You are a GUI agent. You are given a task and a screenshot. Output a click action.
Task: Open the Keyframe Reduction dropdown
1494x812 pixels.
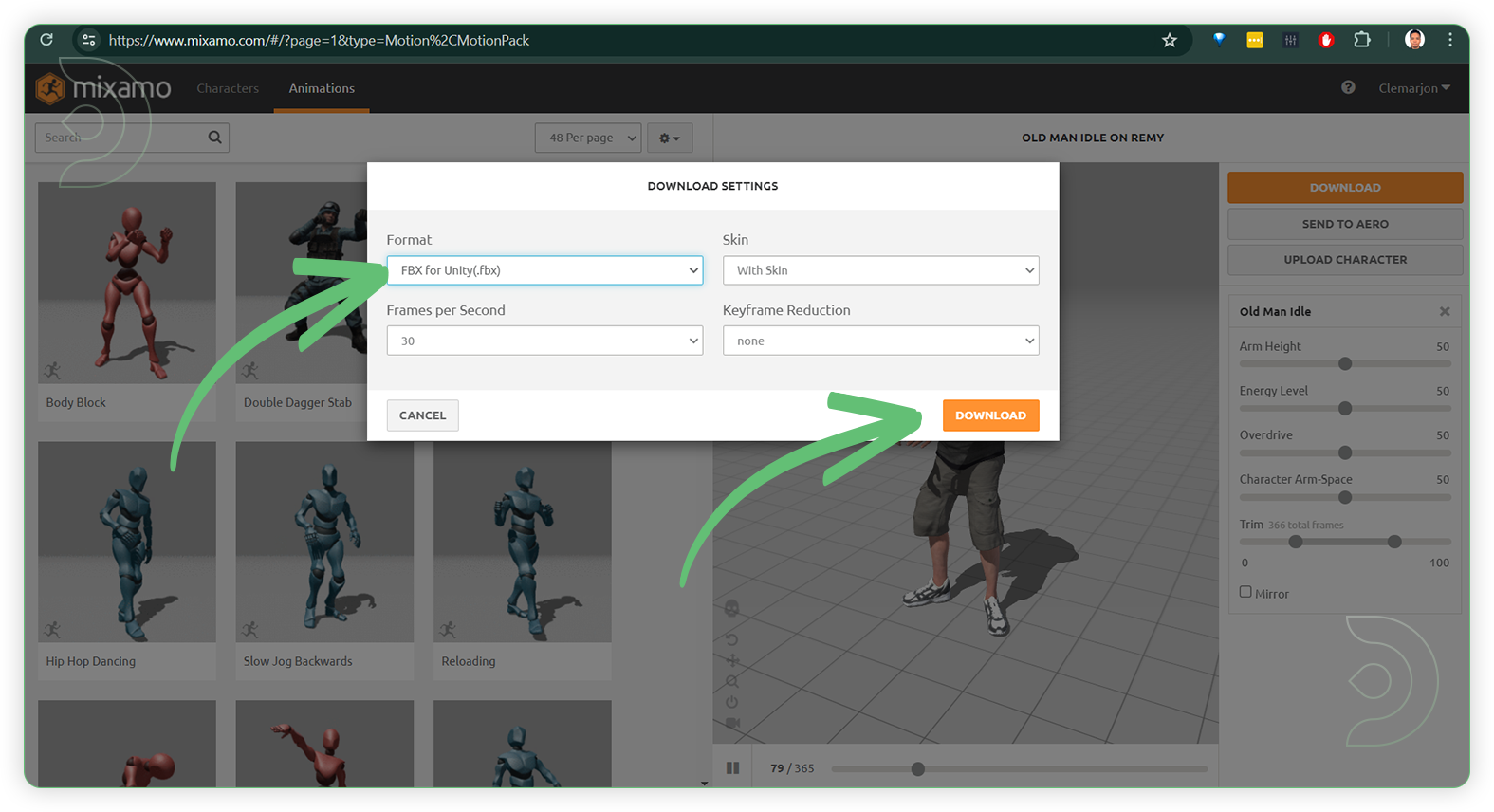880,341
